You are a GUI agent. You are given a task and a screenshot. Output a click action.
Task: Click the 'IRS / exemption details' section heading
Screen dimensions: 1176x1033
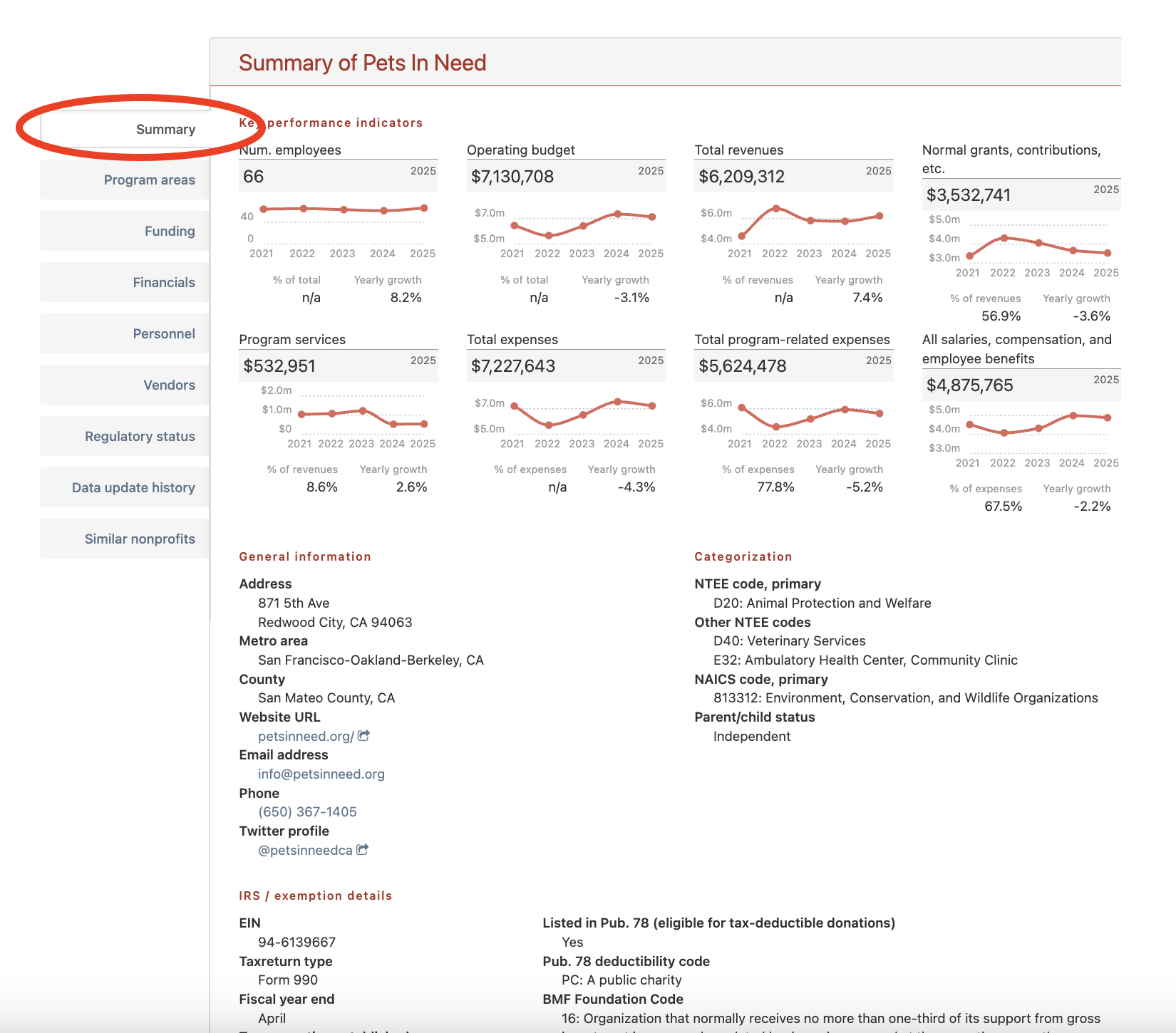coord(316,896)
